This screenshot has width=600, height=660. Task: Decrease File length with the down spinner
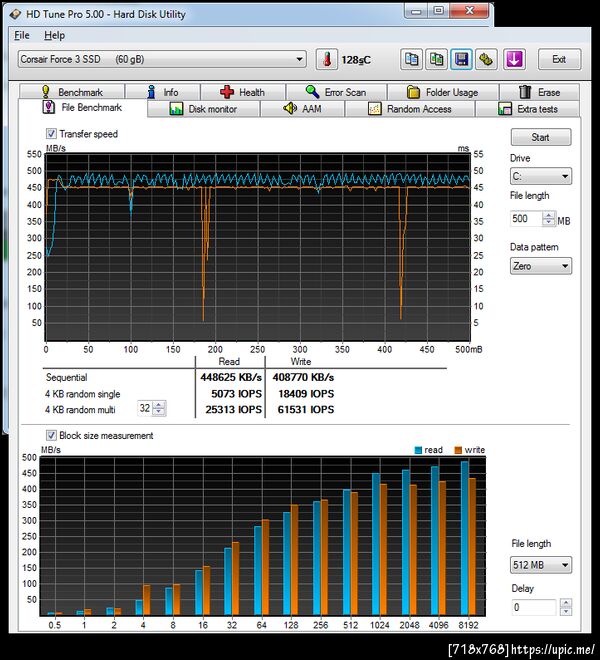tap(549, 222)
